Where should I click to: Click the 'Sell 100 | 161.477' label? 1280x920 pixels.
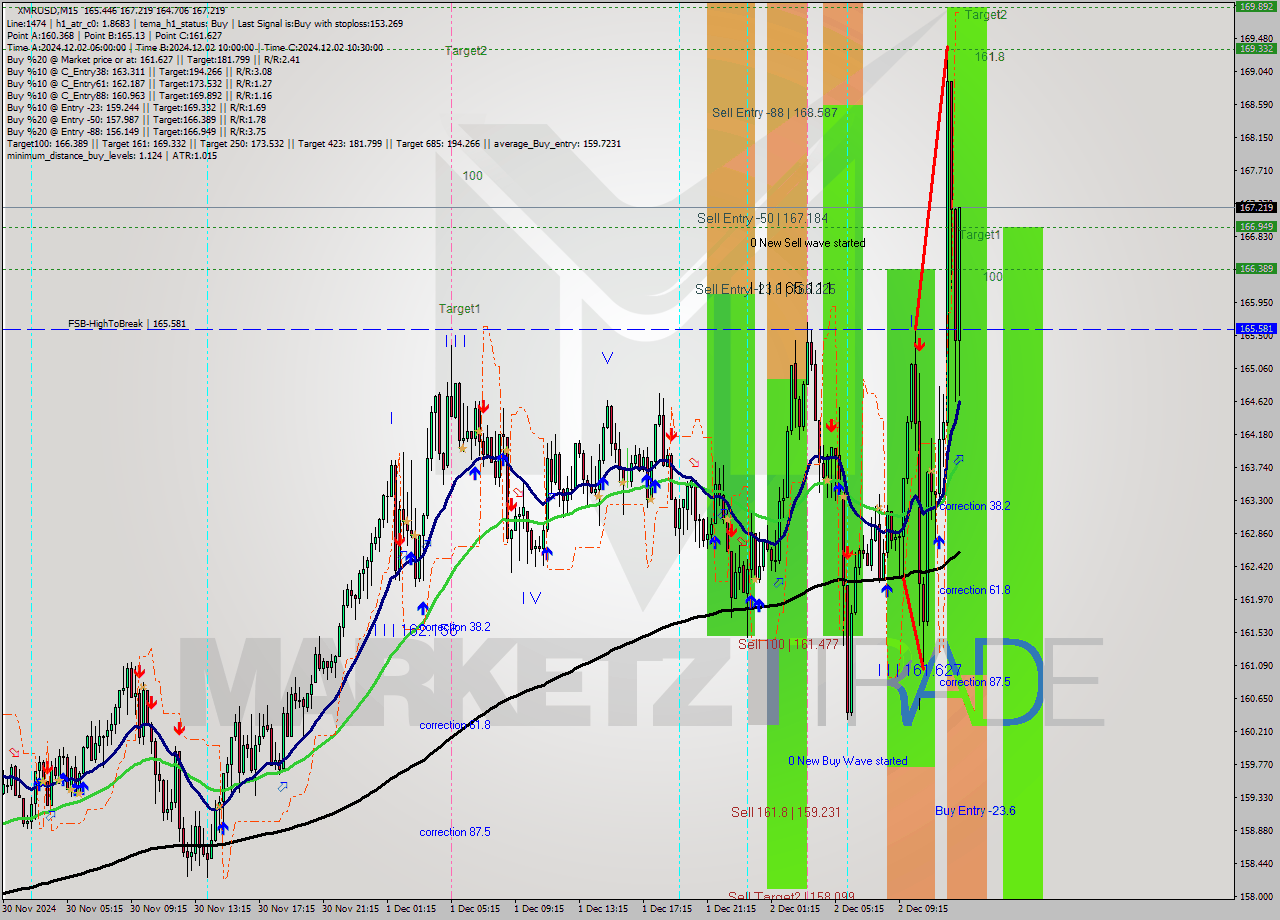(x=788, y=645)
